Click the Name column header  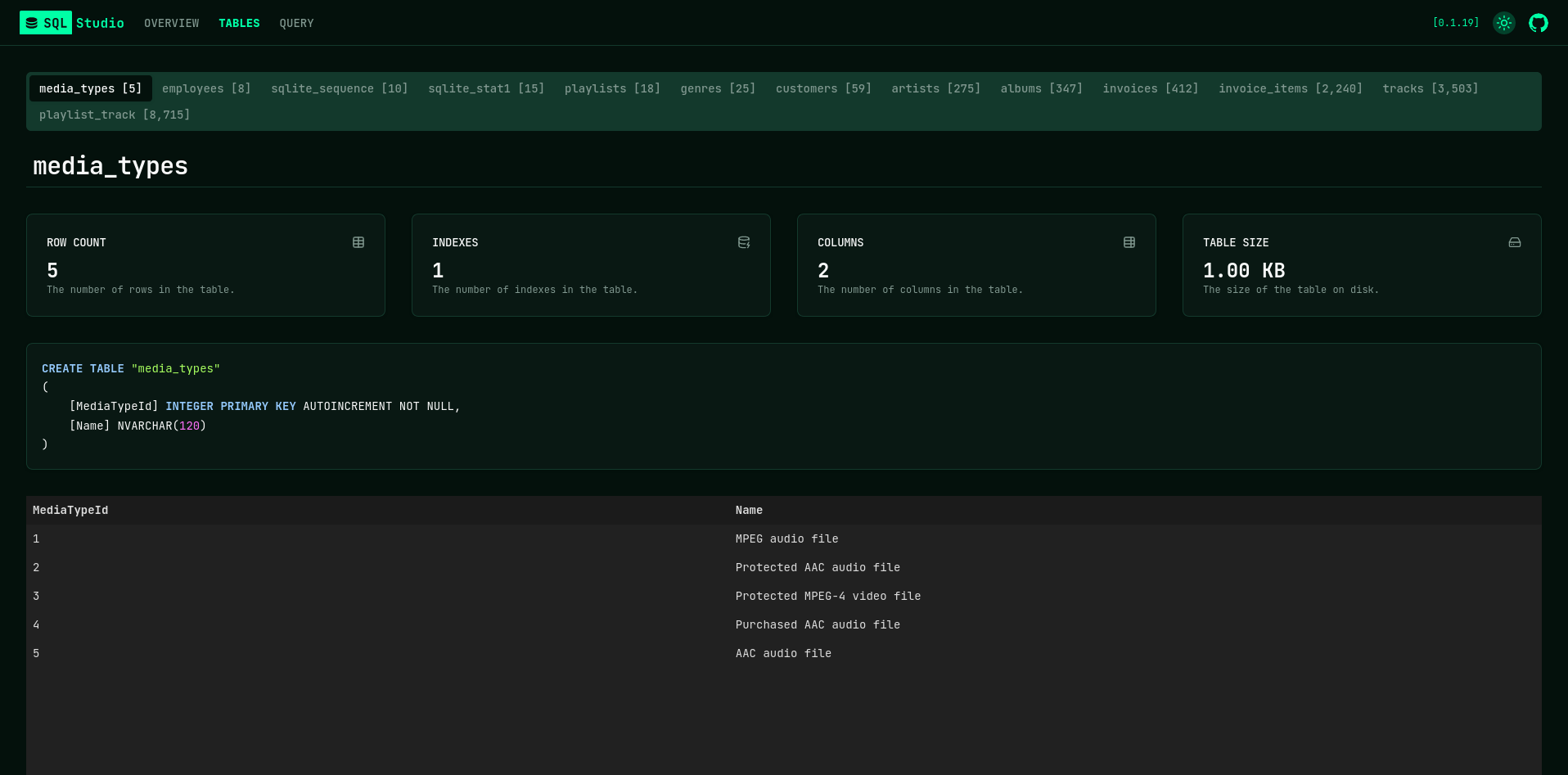[x=749, y=510]
